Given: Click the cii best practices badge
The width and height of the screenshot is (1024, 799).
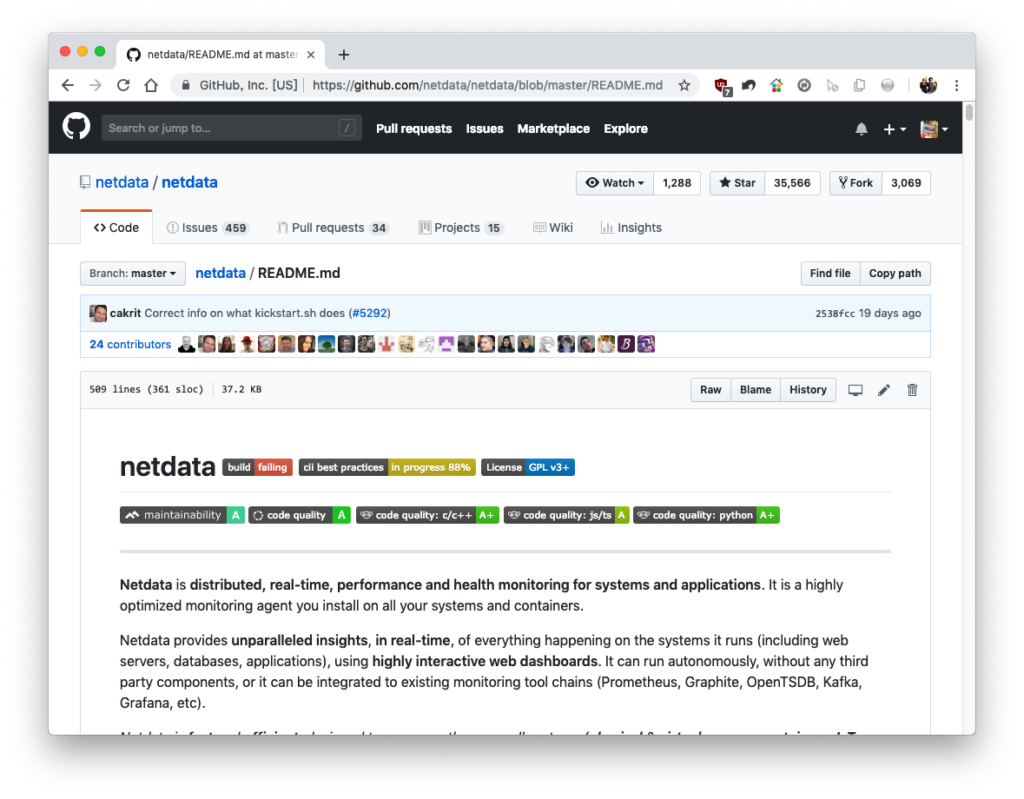Looking at the screenshot, I should click(387, 467).
